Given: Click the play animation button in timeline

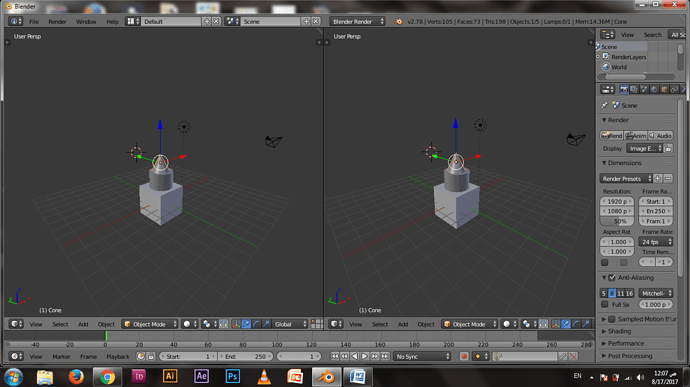Looking at the screenshot, I should click(364, 356).
